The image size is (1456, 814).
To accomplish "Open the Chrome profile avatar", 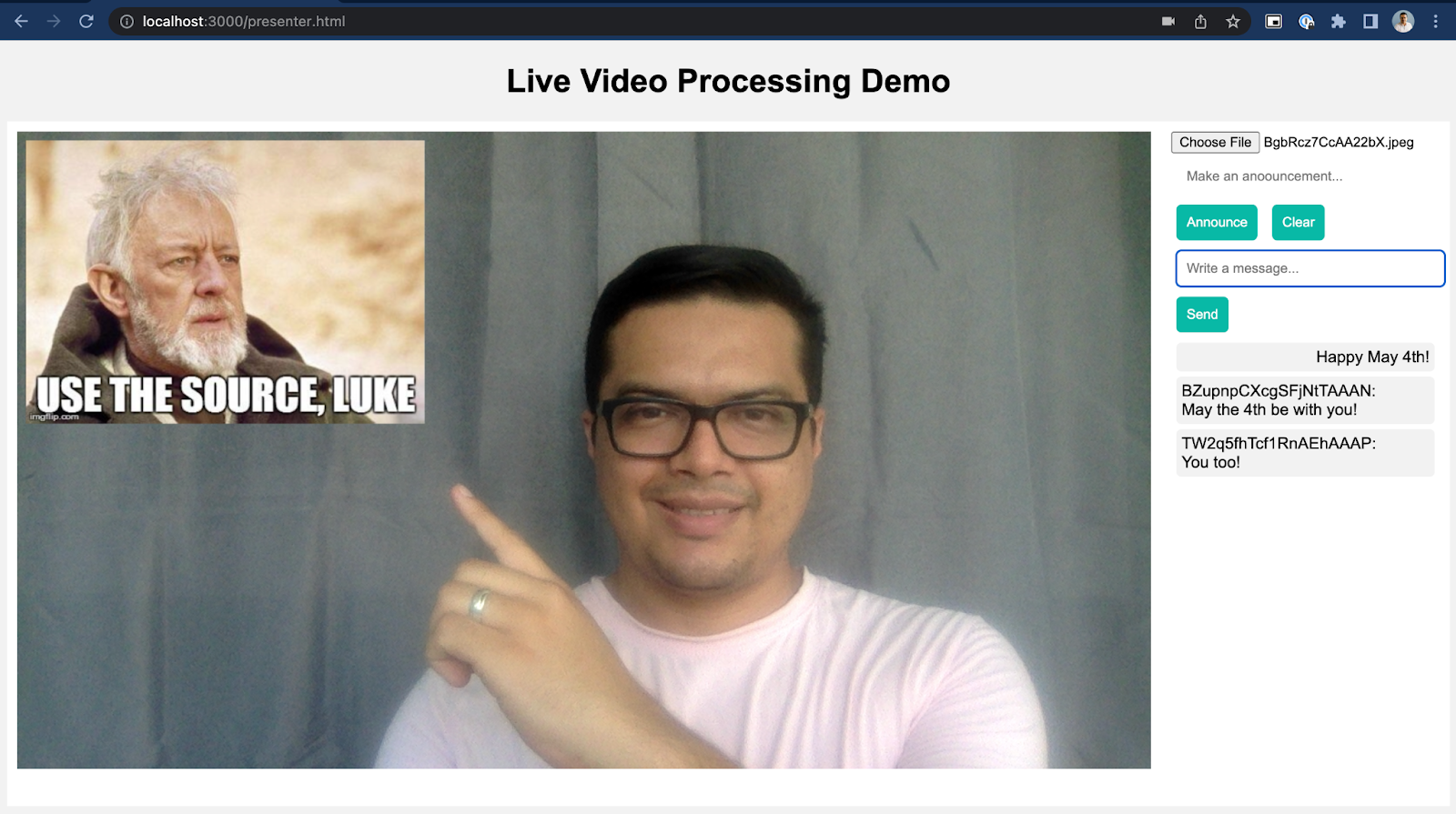I will (1403, 21).
